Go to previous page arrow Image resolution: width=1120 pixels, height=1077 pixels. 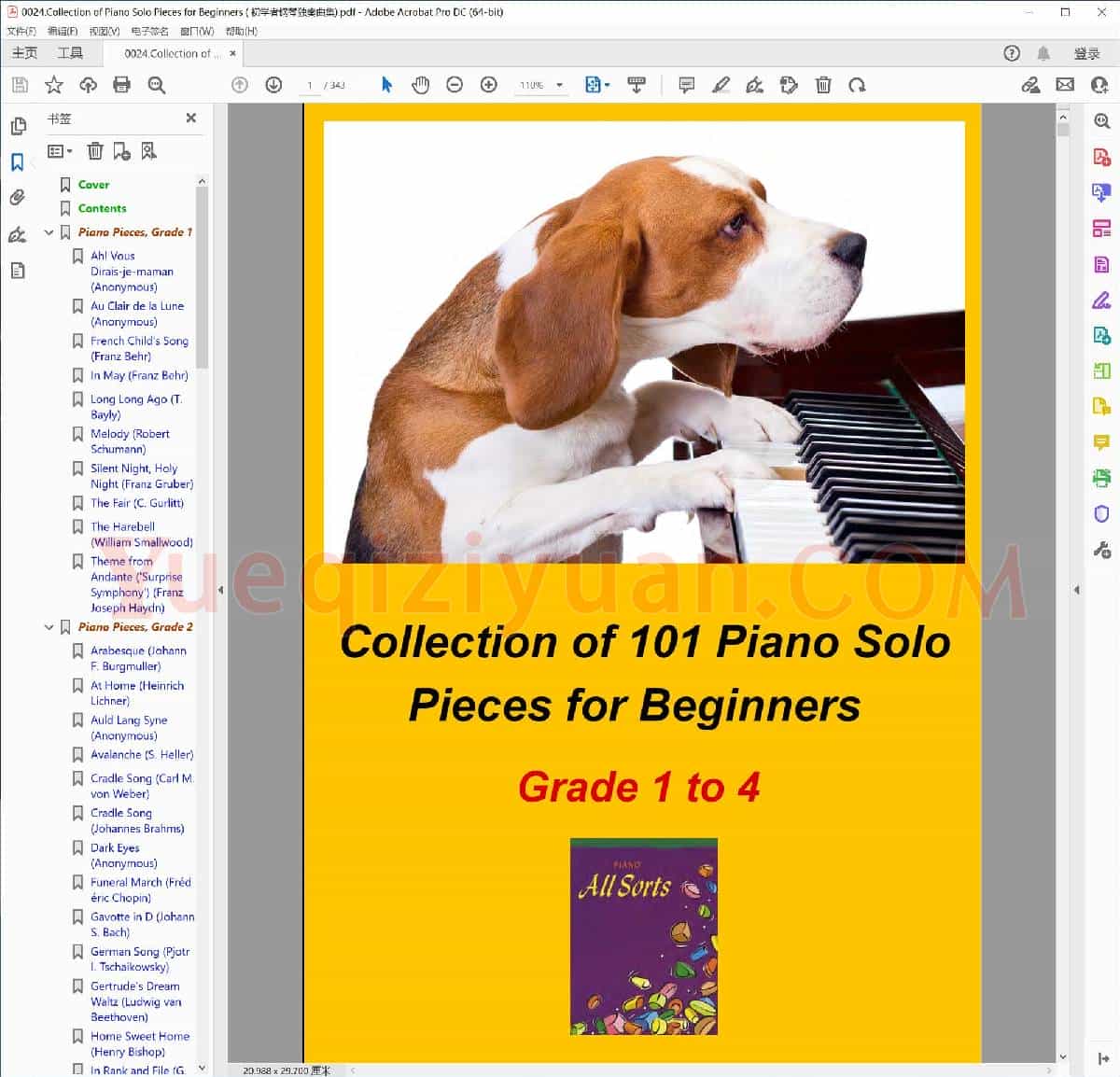point(240,85)
